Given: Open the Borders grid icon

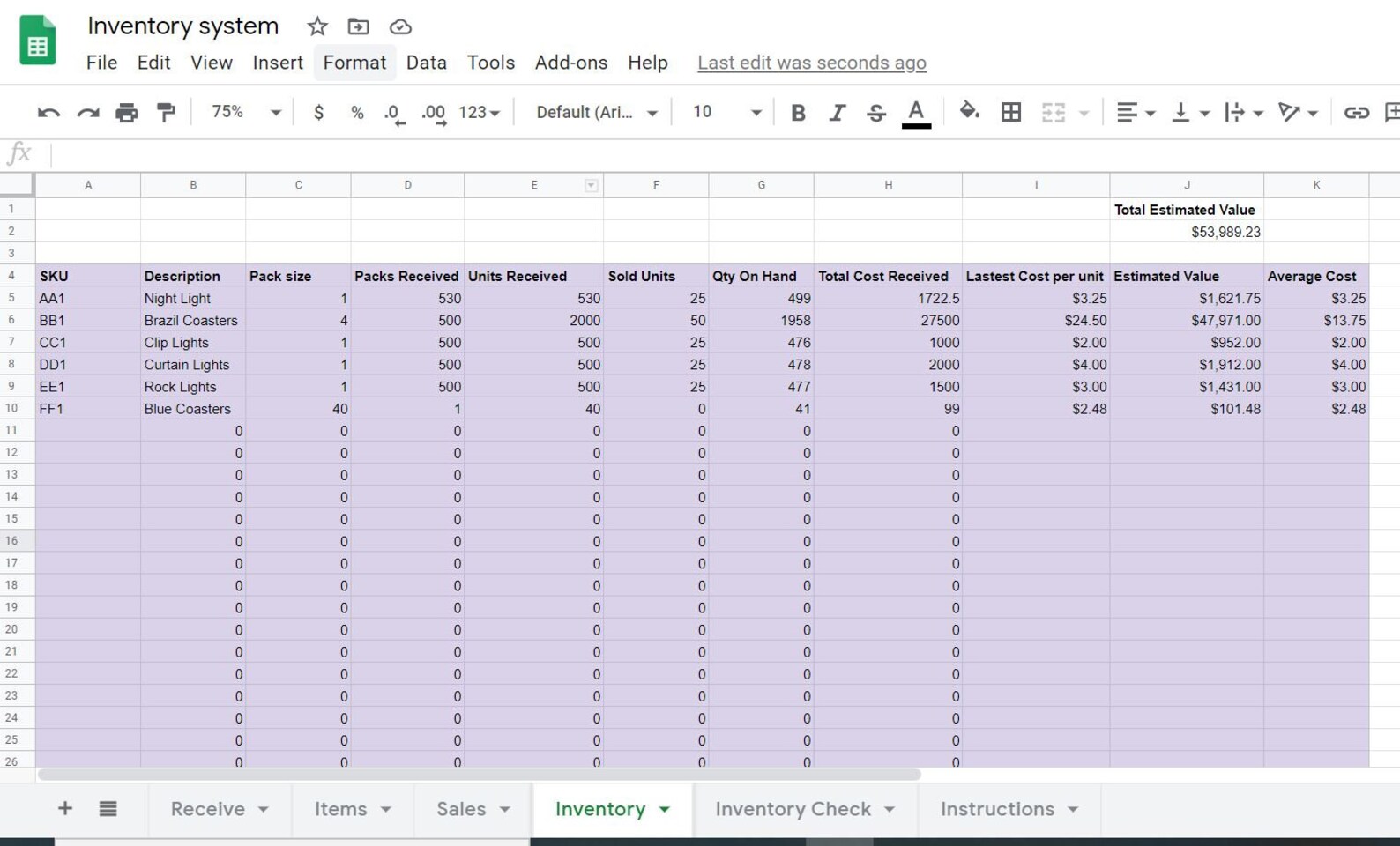Looking at the screenshot, I should point(1011,112).
